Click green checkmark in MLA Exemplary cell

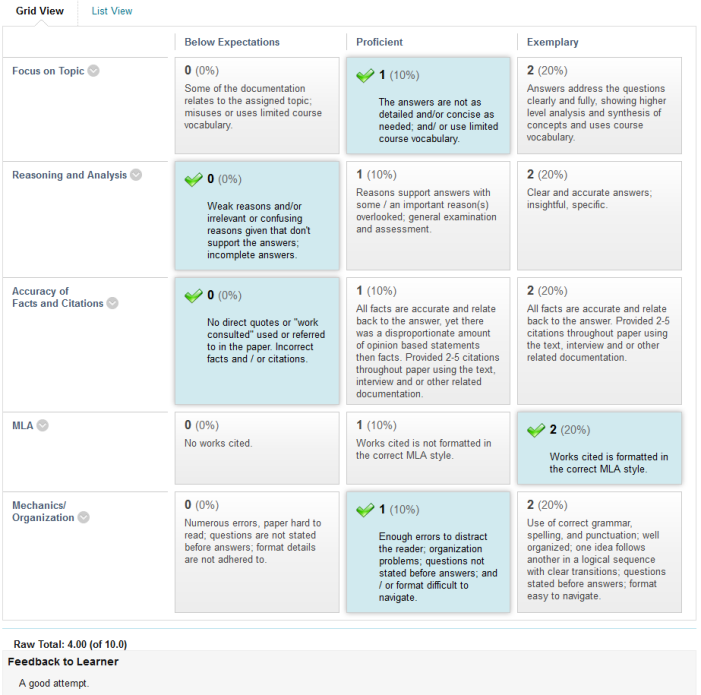(537, 431)
